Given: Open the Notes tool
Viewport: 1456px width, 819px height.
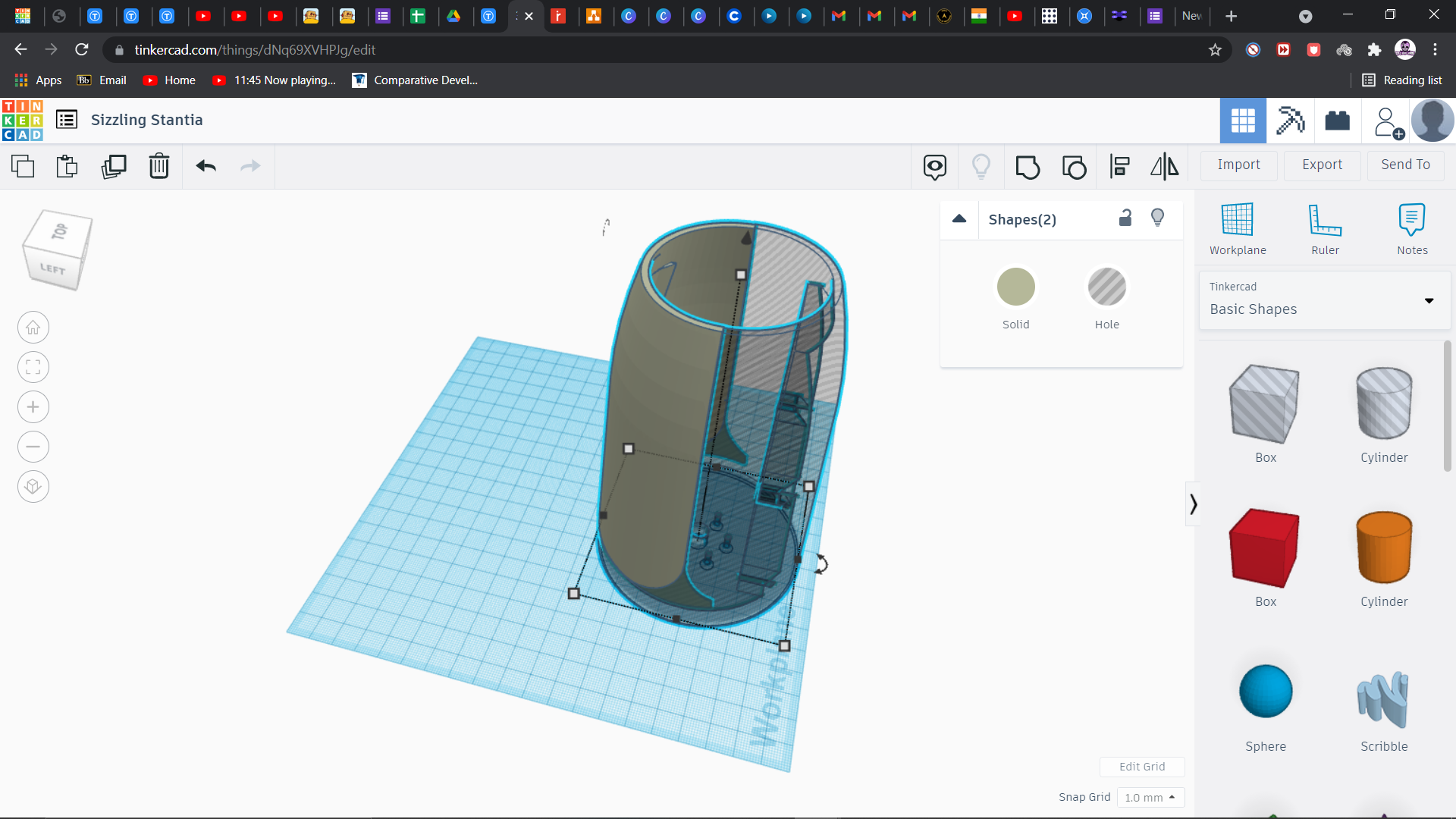Looking at the screenshot, I should (1412, 226).
